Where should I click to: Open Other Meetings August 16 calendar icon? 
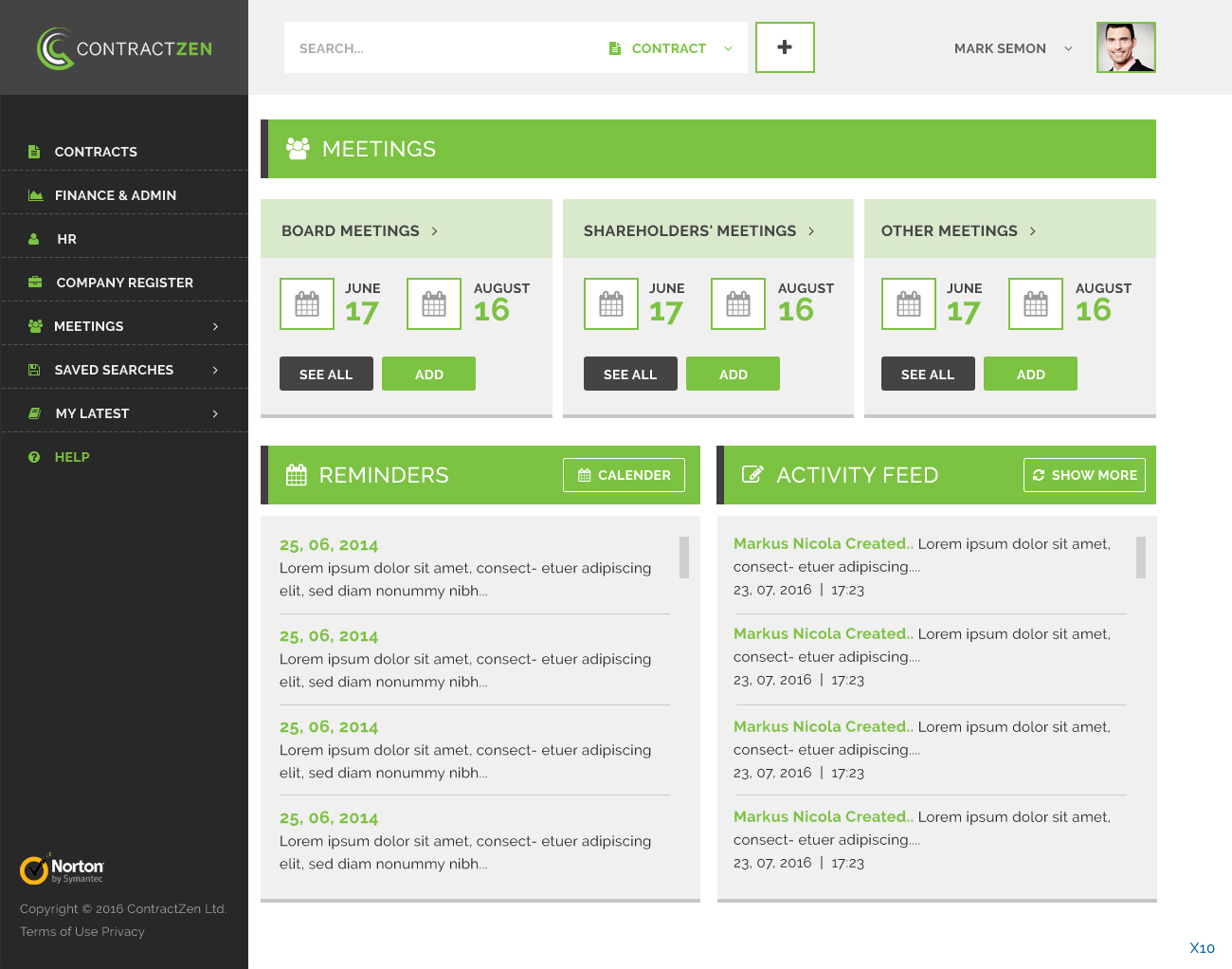1036,303
